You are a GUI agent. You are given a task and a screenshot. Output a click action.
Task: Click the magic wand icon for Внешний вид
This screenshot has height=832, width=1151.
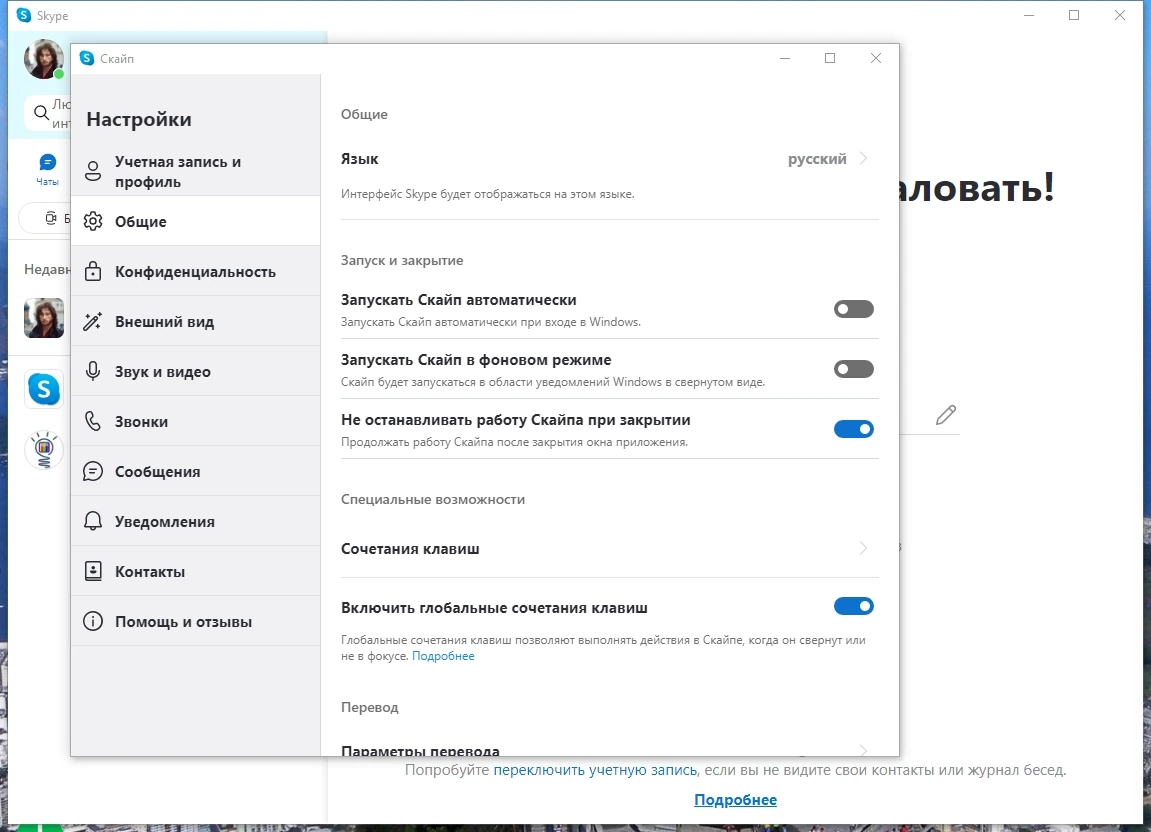tap(92, 321)
